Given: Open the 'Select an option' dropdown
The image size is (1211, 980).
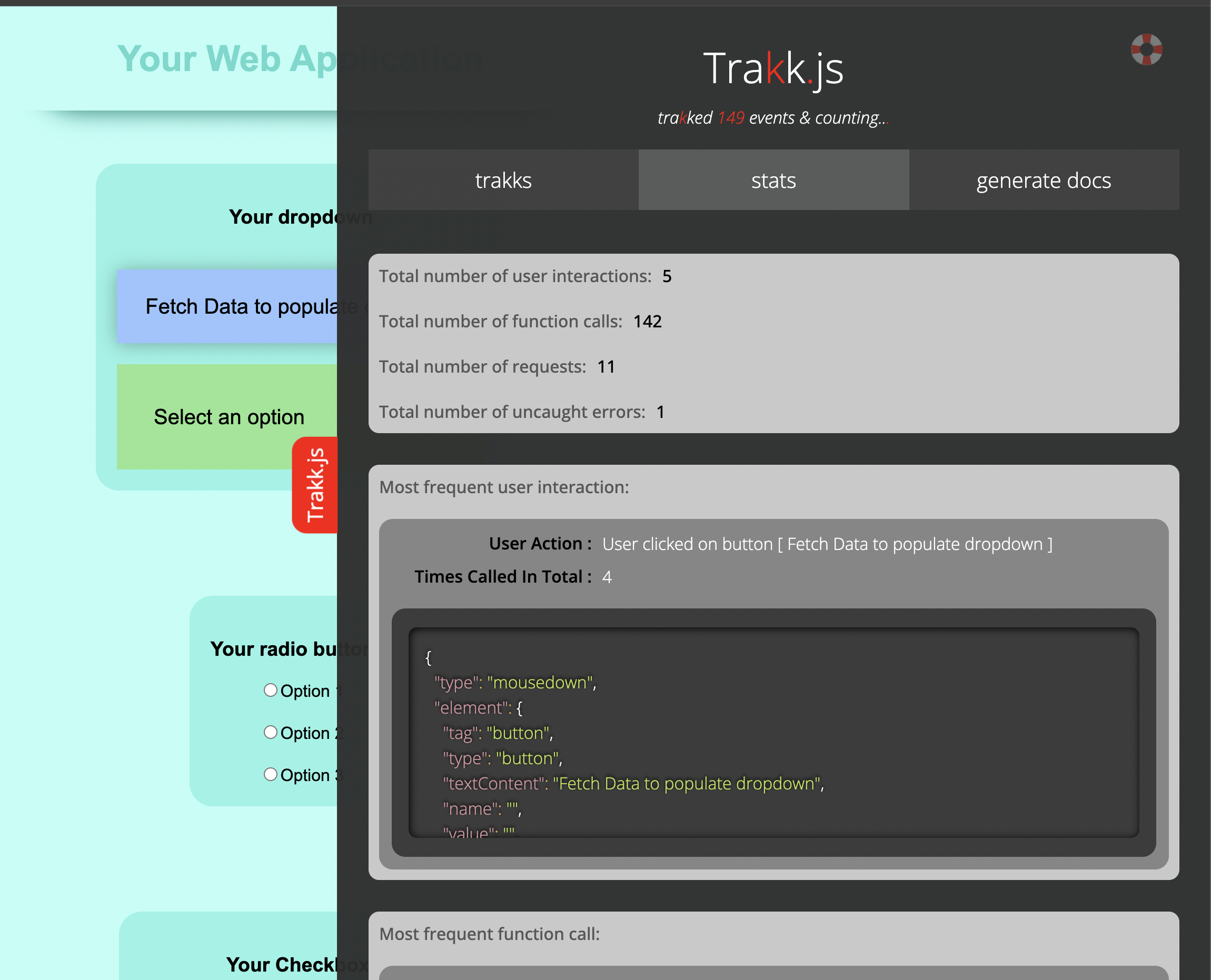Looking at the screenshot, I should [x=227, y=417].
